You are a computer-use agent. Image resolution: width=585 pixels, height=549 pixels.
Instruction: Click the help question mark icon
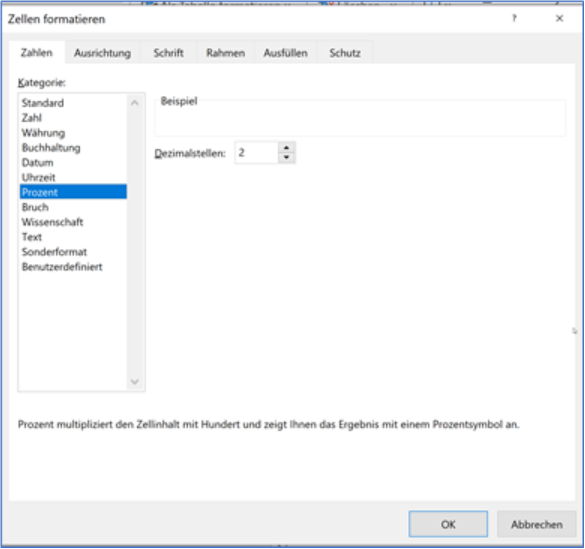514,18
